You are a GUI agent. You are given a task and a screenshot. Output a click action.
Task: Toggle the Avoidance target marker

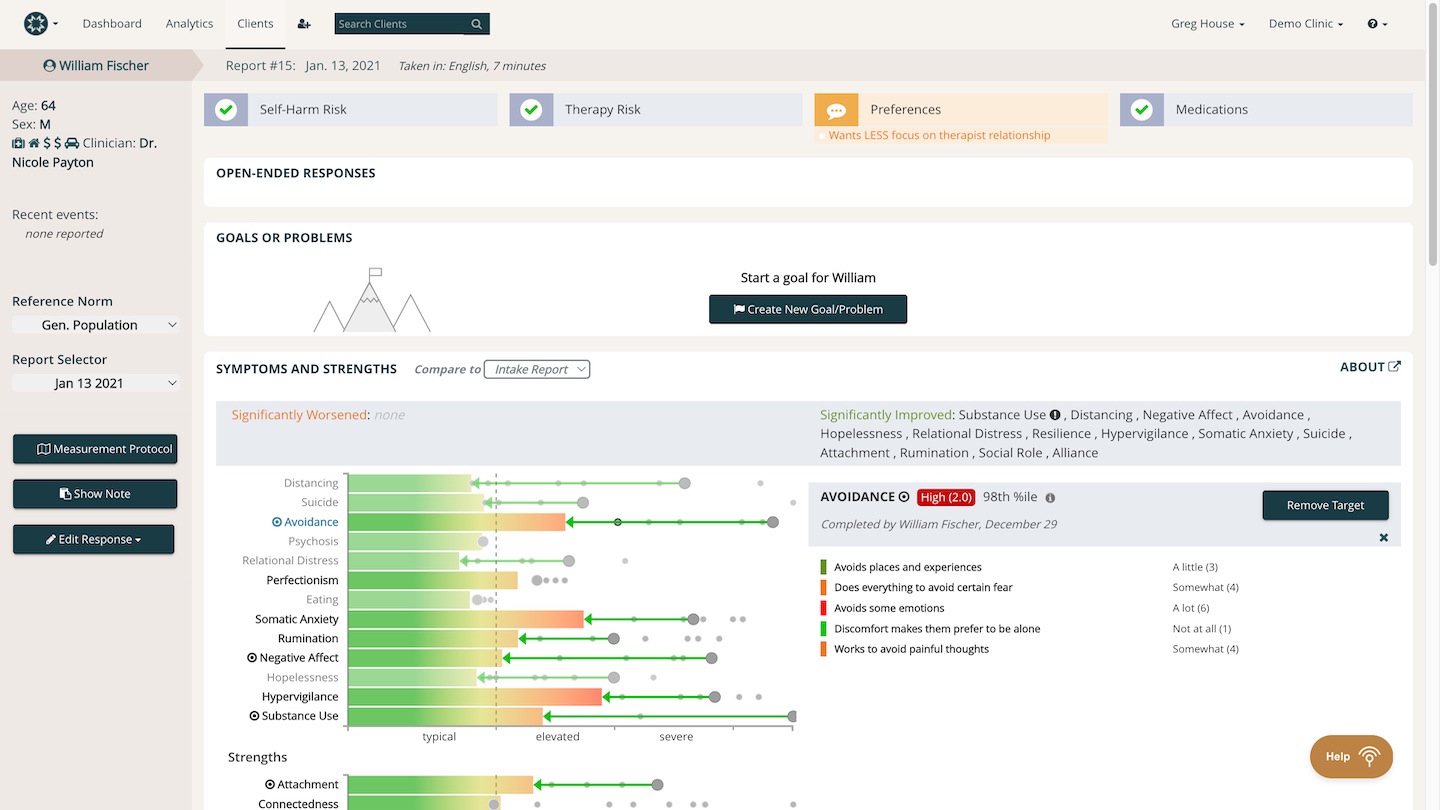[277, 522]
